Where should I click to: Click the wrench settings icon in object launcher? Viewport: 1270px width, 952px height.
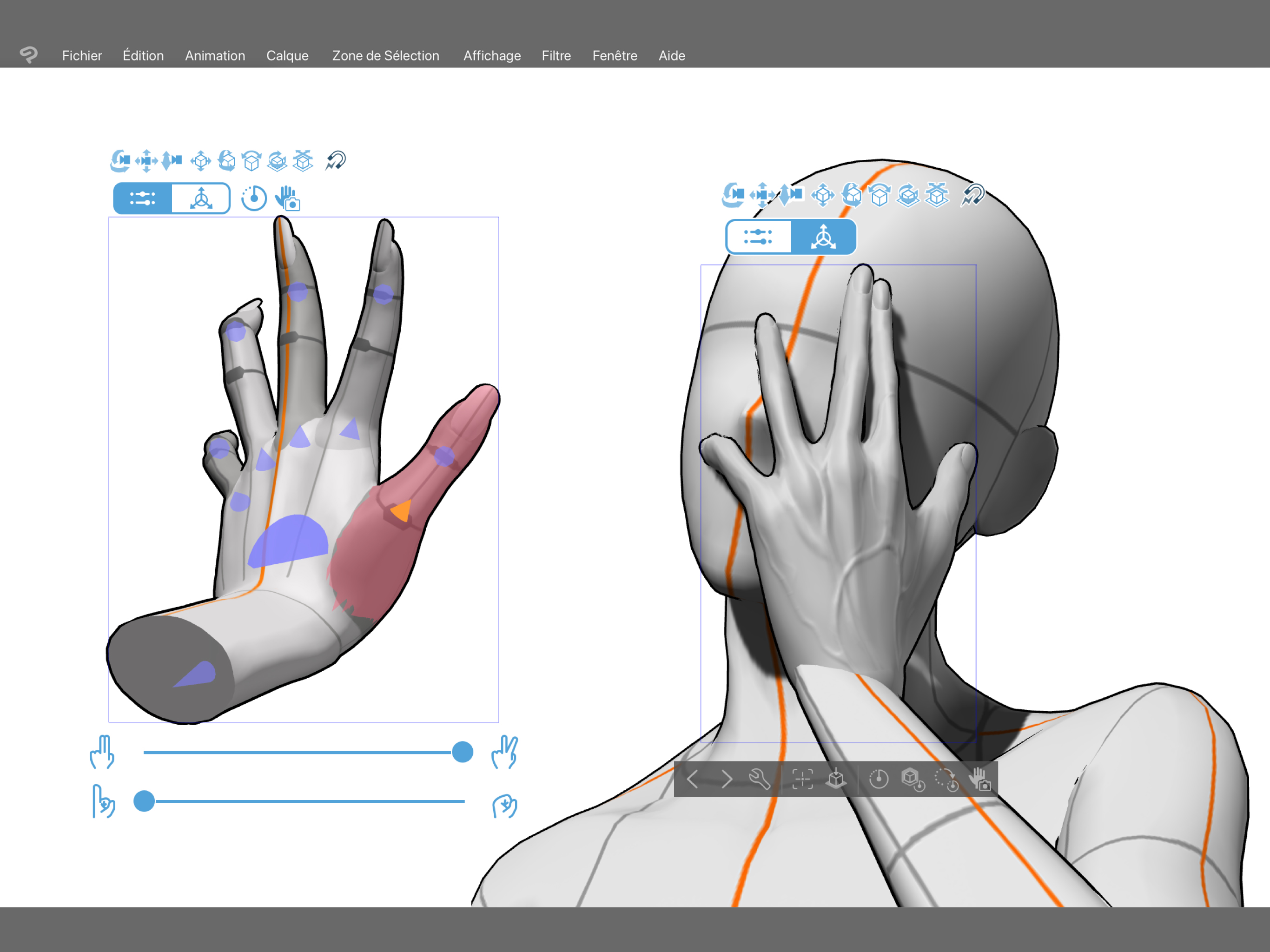[760, 779]
